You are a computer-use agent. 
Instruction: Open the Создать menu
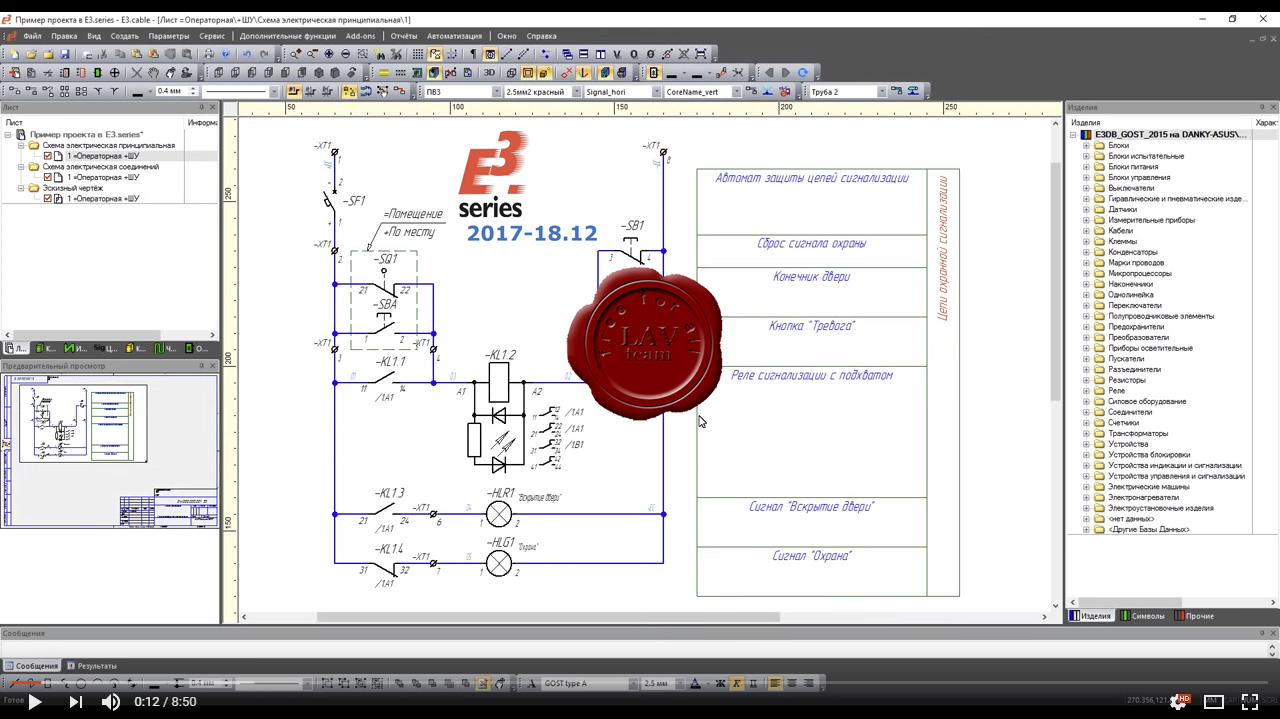[x=124, y=36]
